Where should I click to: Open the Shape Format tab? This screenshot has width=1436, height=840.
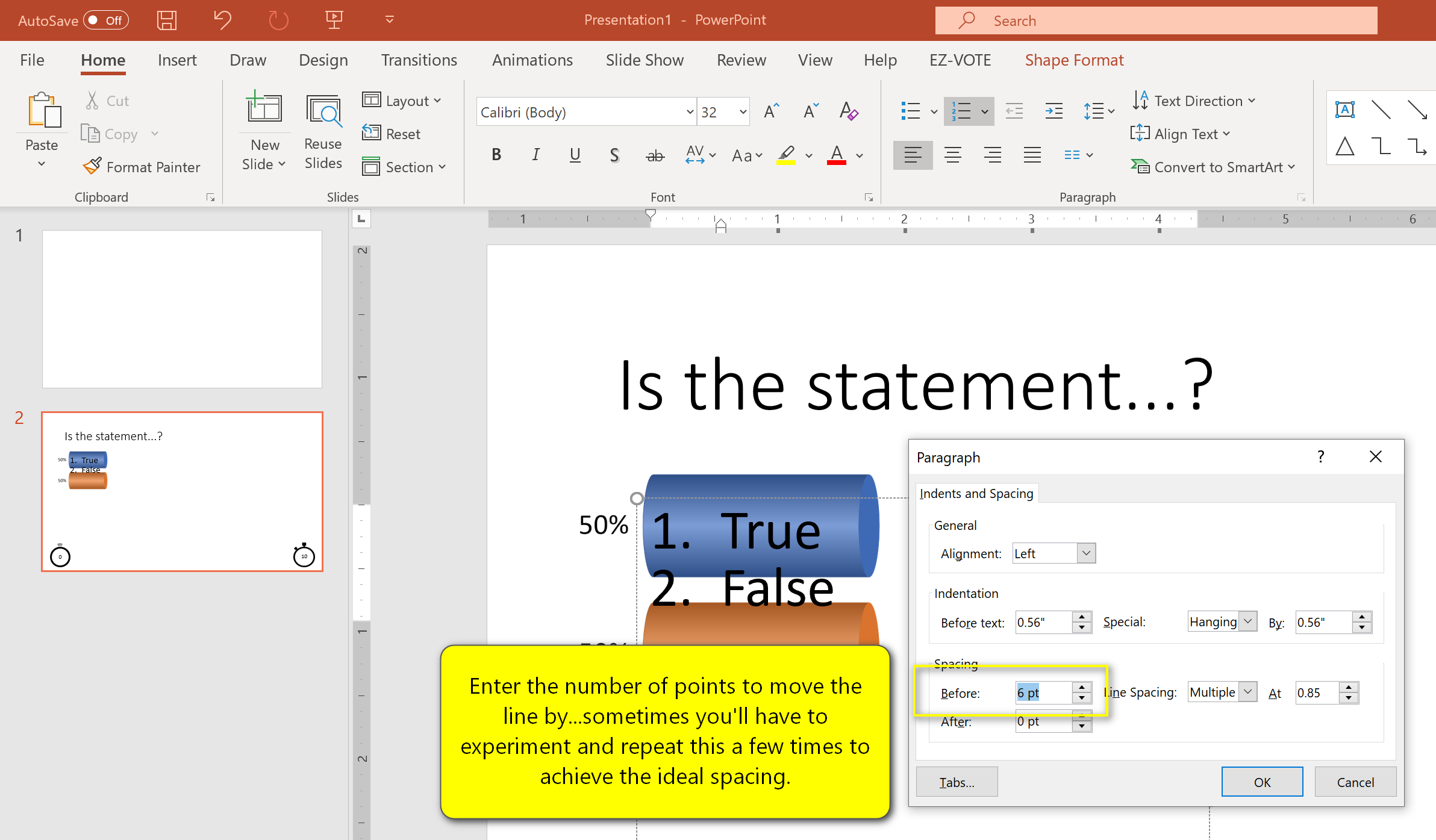[x=1073, y=60]
